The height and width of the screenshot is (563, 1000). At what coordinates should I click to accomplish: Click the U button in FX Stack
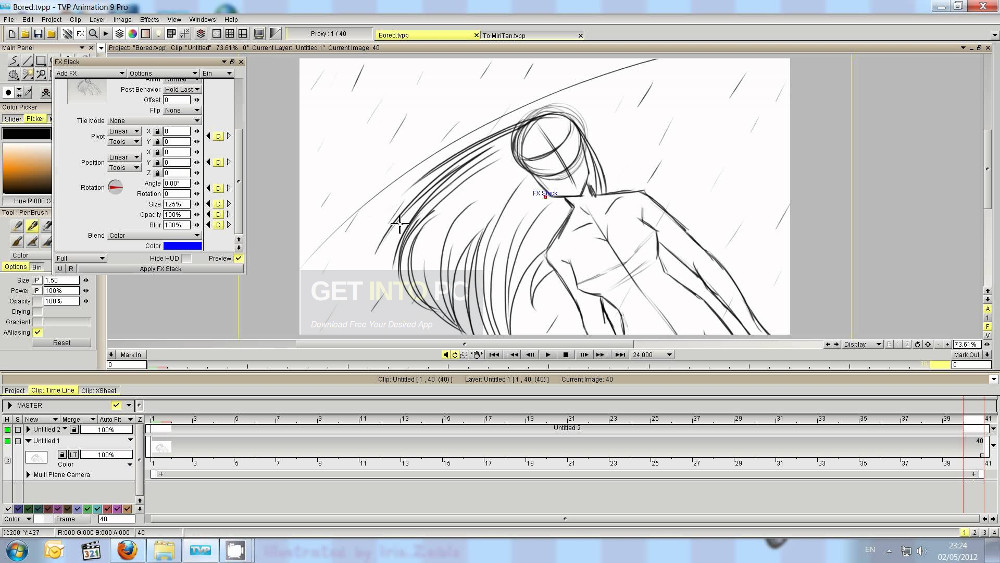[60, 268]
